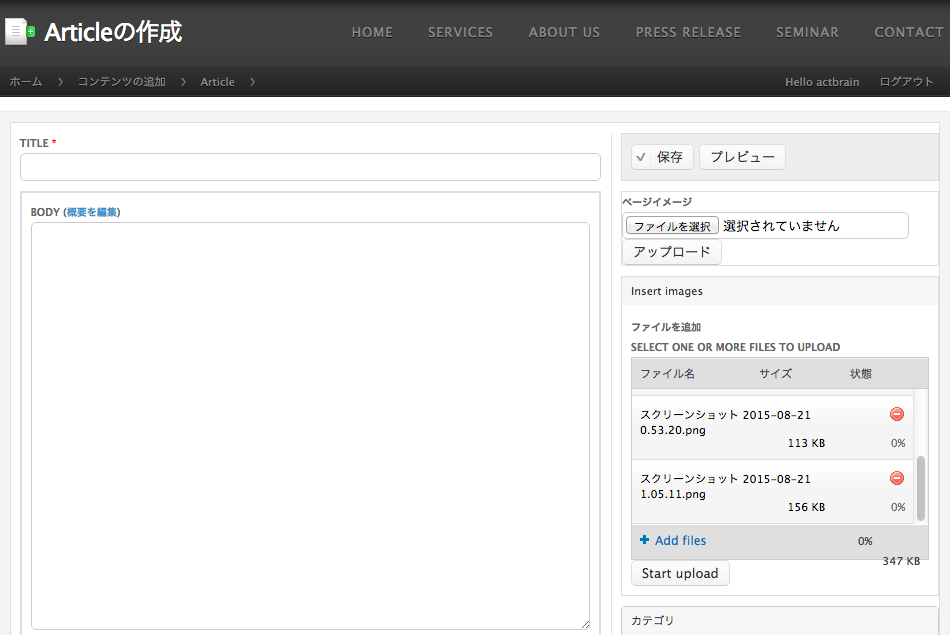Remove the 1.05.11.png file from queue

[x=896, y=478]
